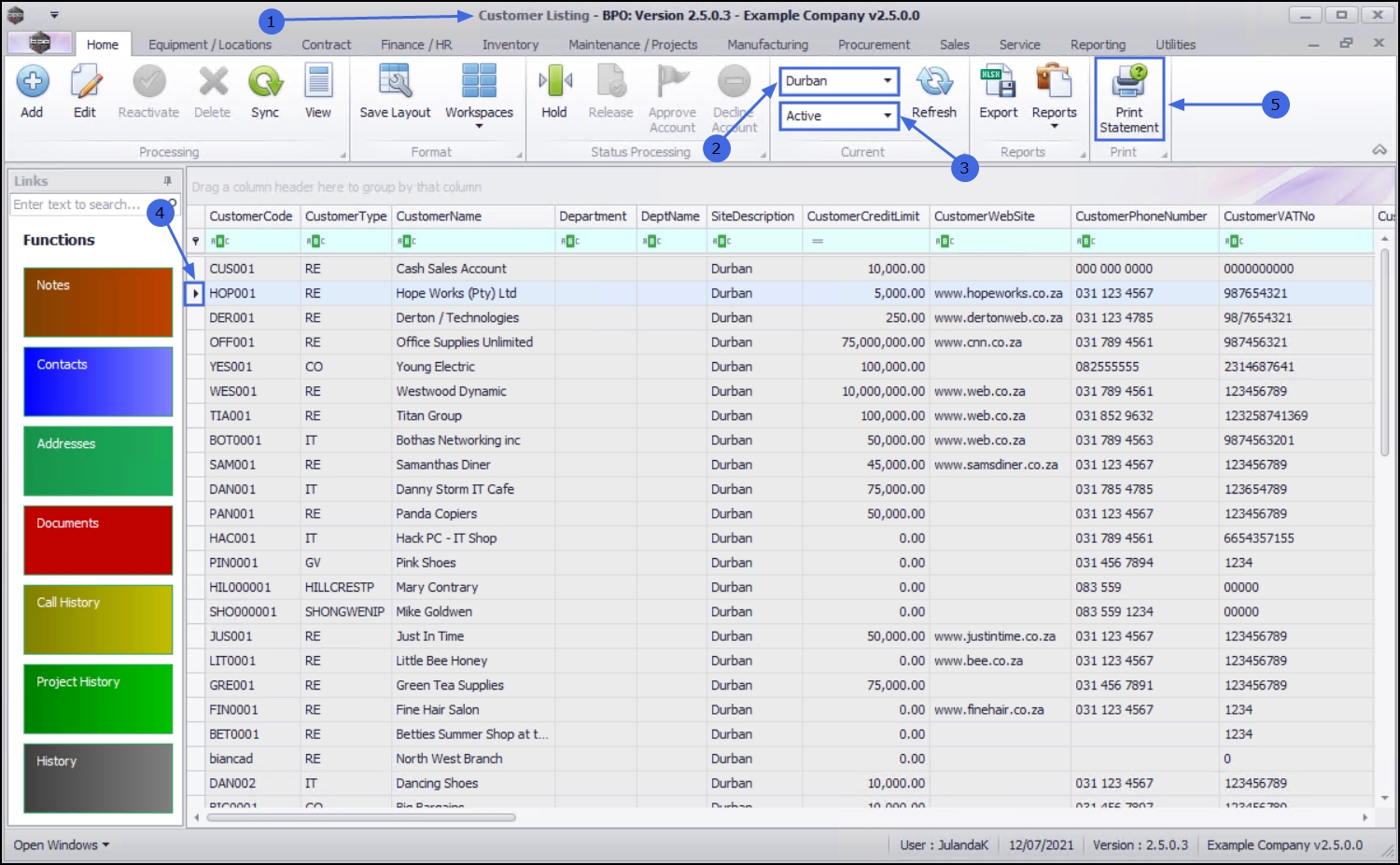Click the CustomerName filter row cell
Image resolution: width=1400 pixels, height=865 pixels.
coord(473,241)
